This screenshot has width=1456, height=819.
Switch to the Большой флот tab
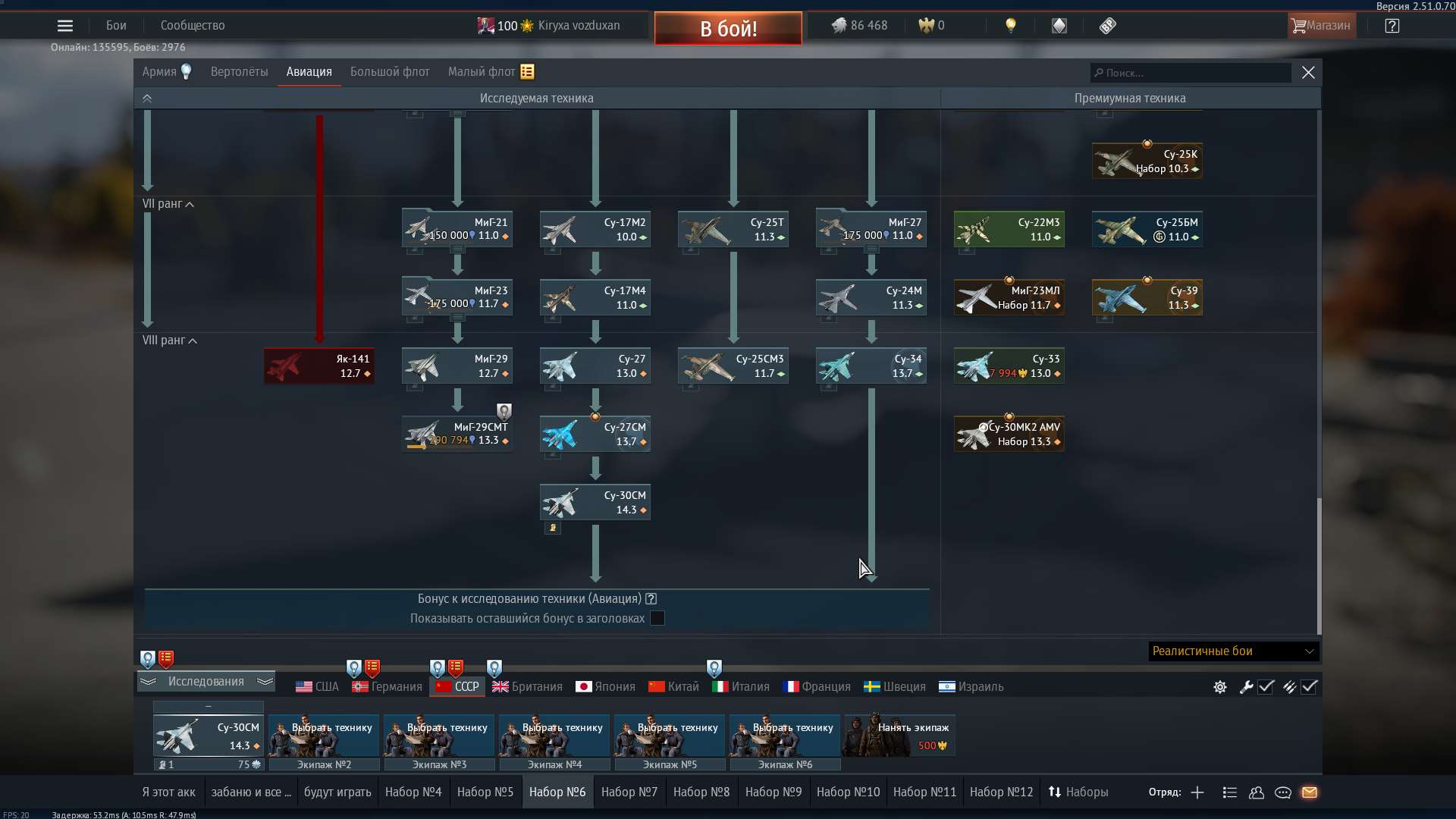click(389, 71)
